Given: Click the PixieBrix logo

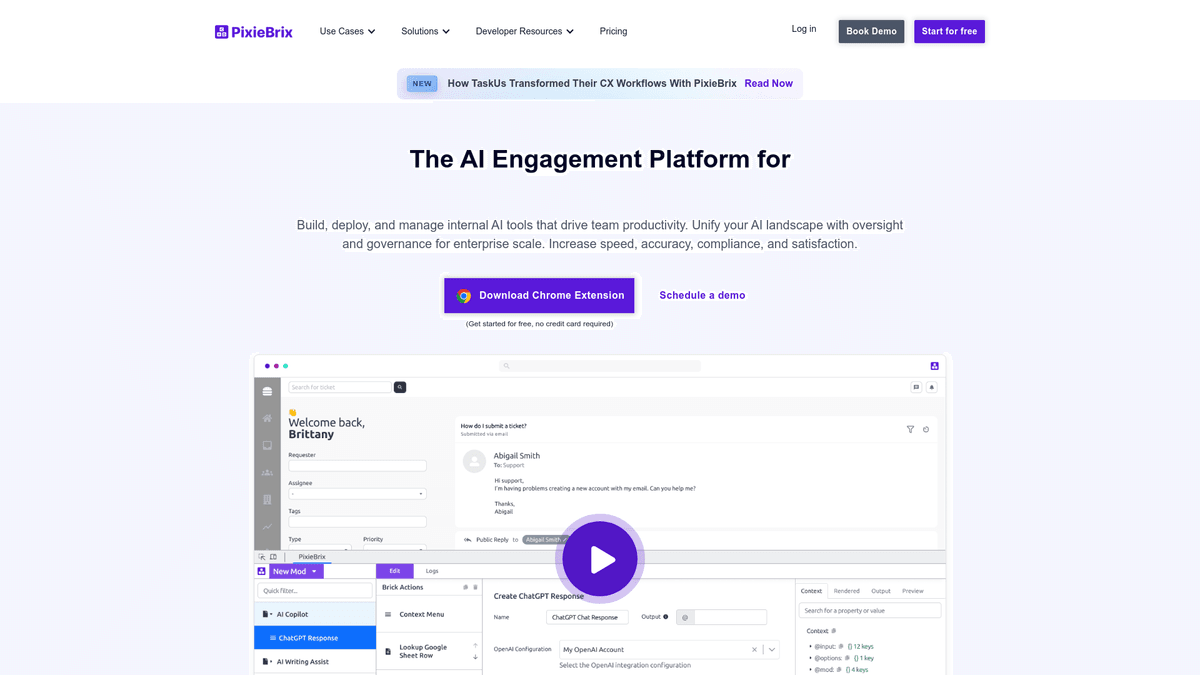Looking at the screenshot, I should tap(254, 32).
